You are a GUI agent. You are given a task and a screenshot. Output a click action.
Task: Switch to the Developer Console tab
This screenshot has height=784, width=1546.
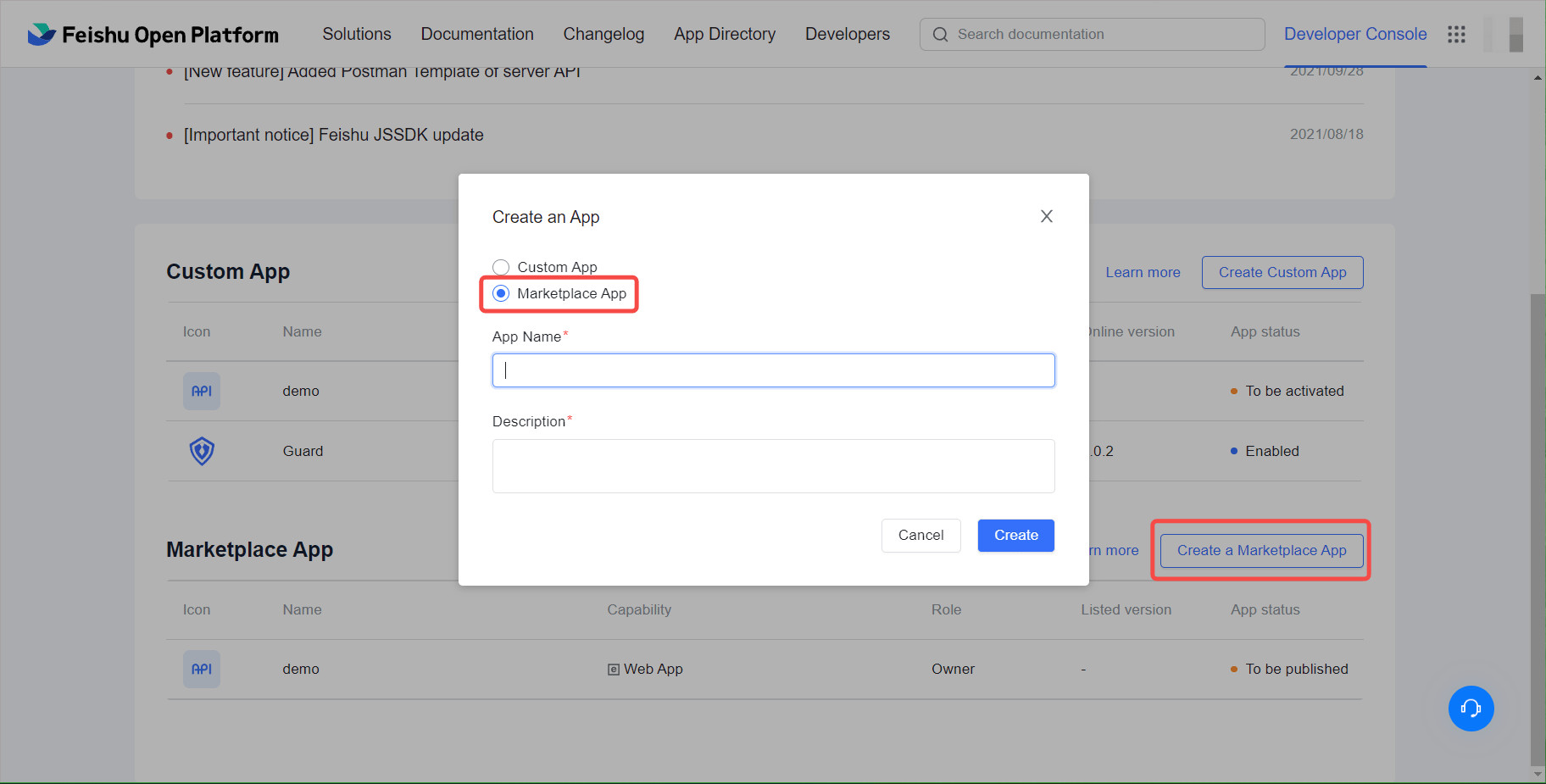click(x=1354, y=35)
